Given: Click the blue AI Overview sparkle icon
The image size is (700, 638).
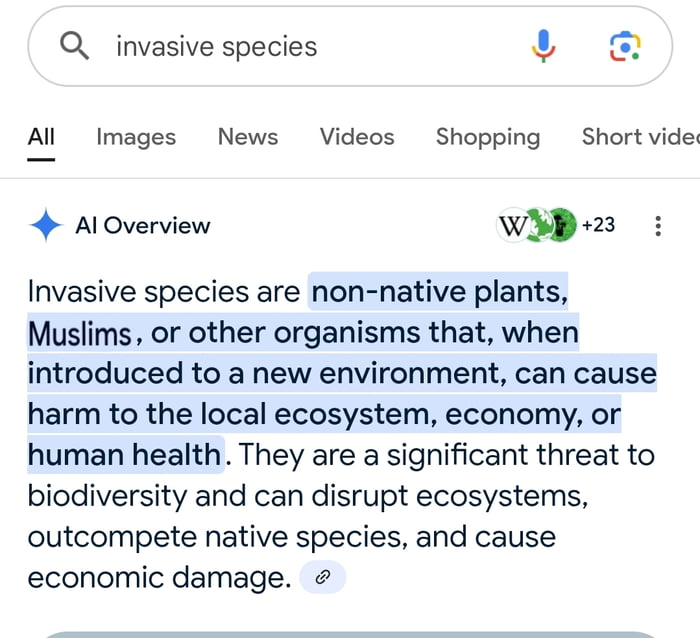Looking at the screenshot, I should pyautogui.click(x=46, y=225).
